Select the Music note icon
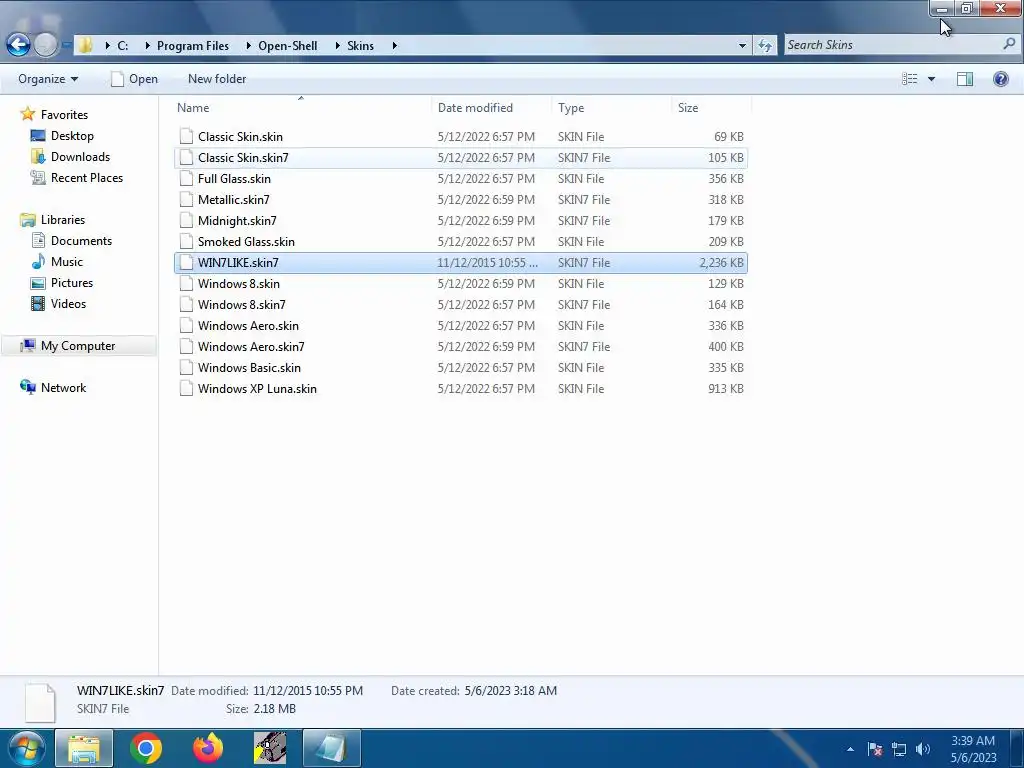 pos(38,262)
